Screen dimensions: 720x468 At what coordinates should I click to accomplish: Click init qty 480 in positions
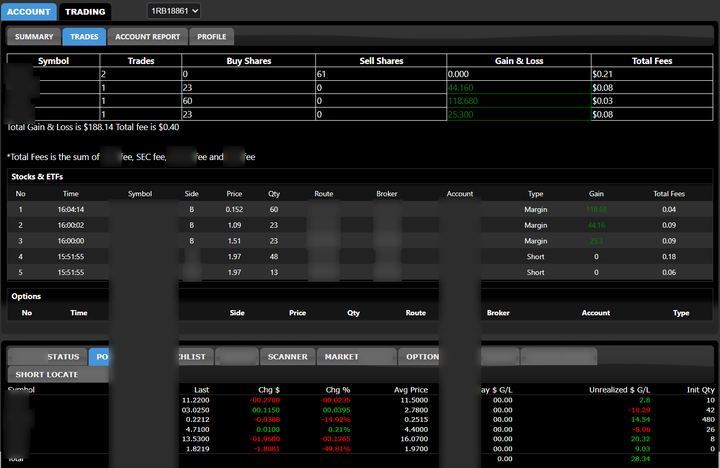[708, 419]
